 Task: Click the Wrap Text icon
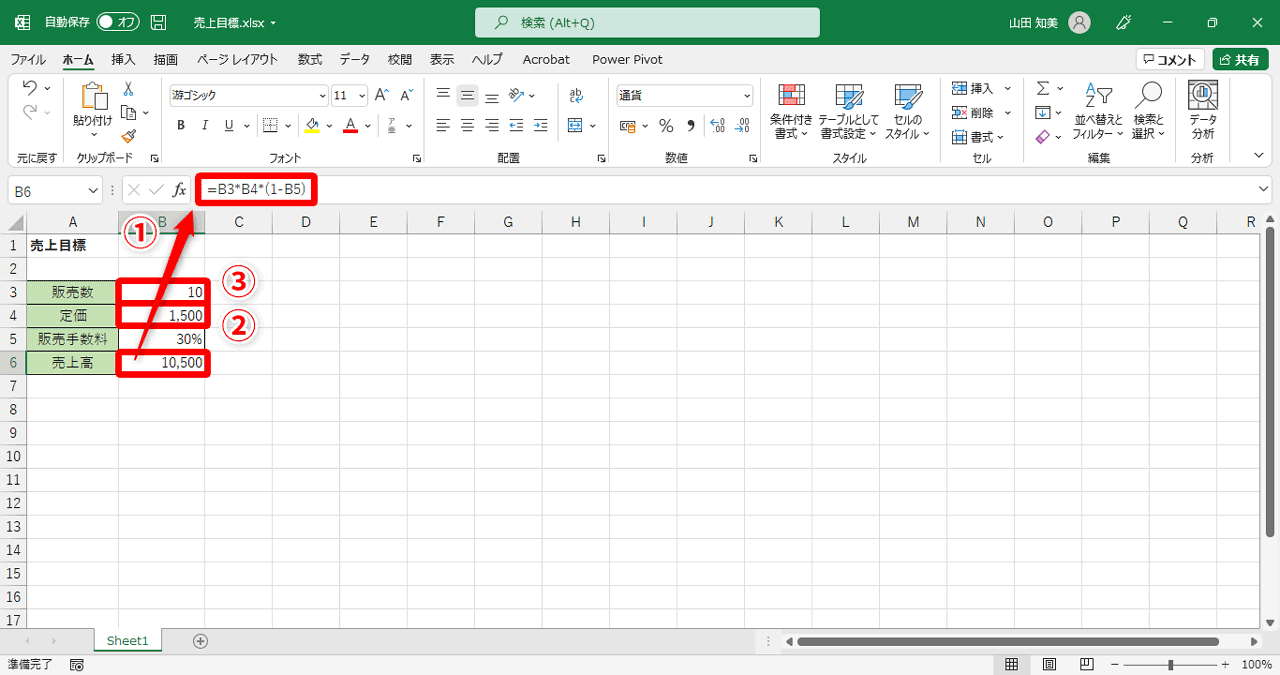[576, 96]
